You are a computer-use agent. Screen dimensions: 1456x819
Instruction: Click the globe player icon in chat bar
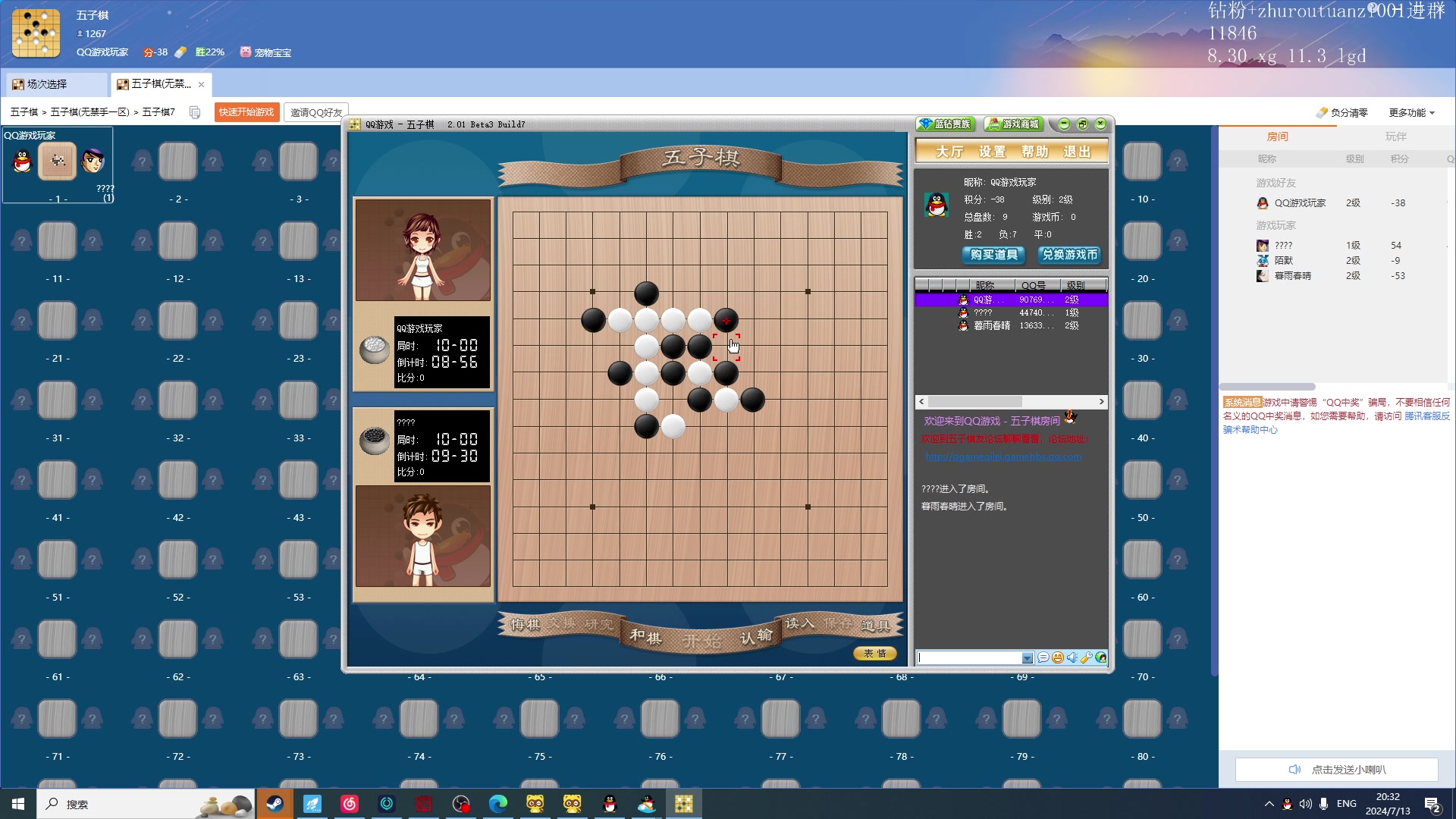click(x=1100, y=657)
